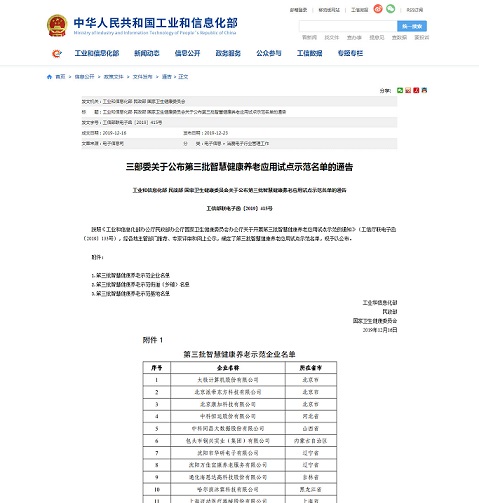Click the 邮箱登录 top link
This screenshot has height=503, width=479.
coord(298,10)
